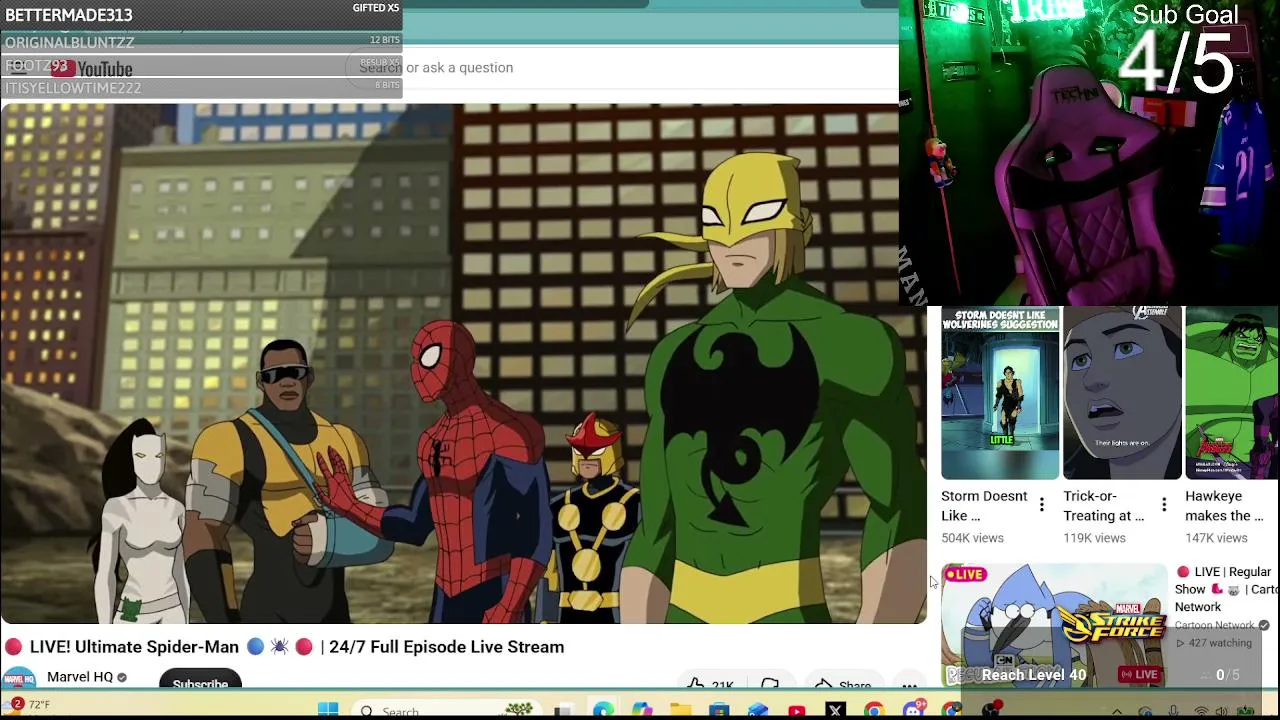Open the Marvel HQ channel name link

80,677
